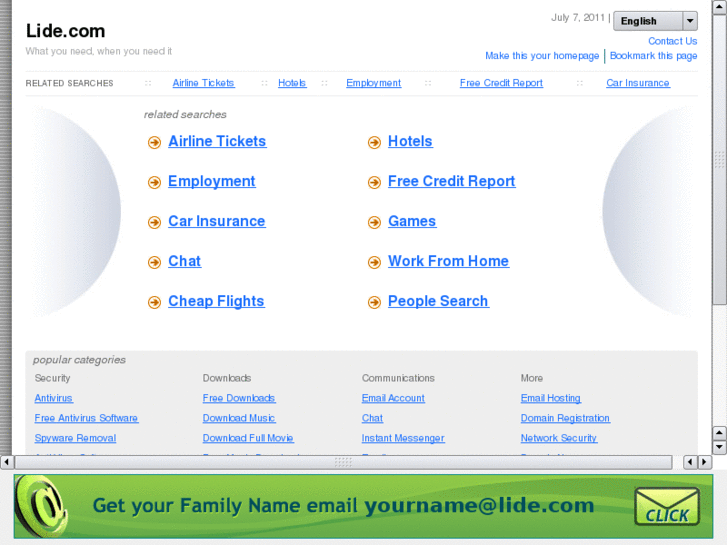Viewport: 727px width, 545px height.
Task: Click the horizontal scrollbar left arrow at far left
Action: pos(6,462)
